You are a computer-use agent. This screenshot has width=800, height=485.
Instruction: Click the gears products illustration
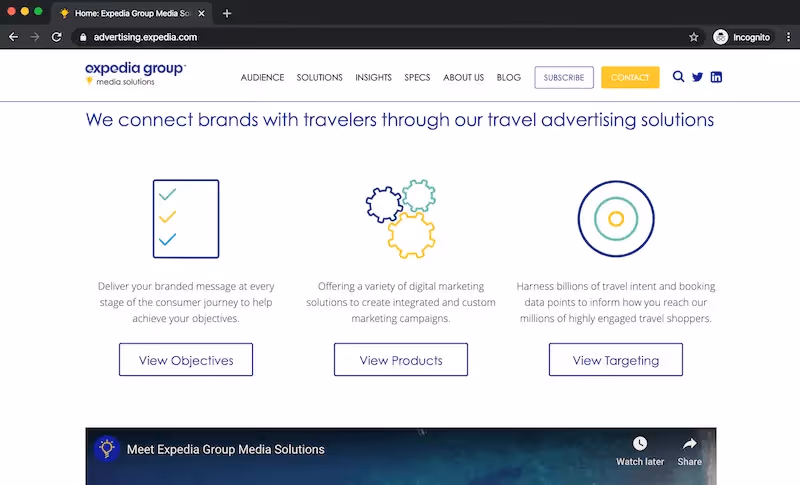pyautogui.click(x=401, y=219)
